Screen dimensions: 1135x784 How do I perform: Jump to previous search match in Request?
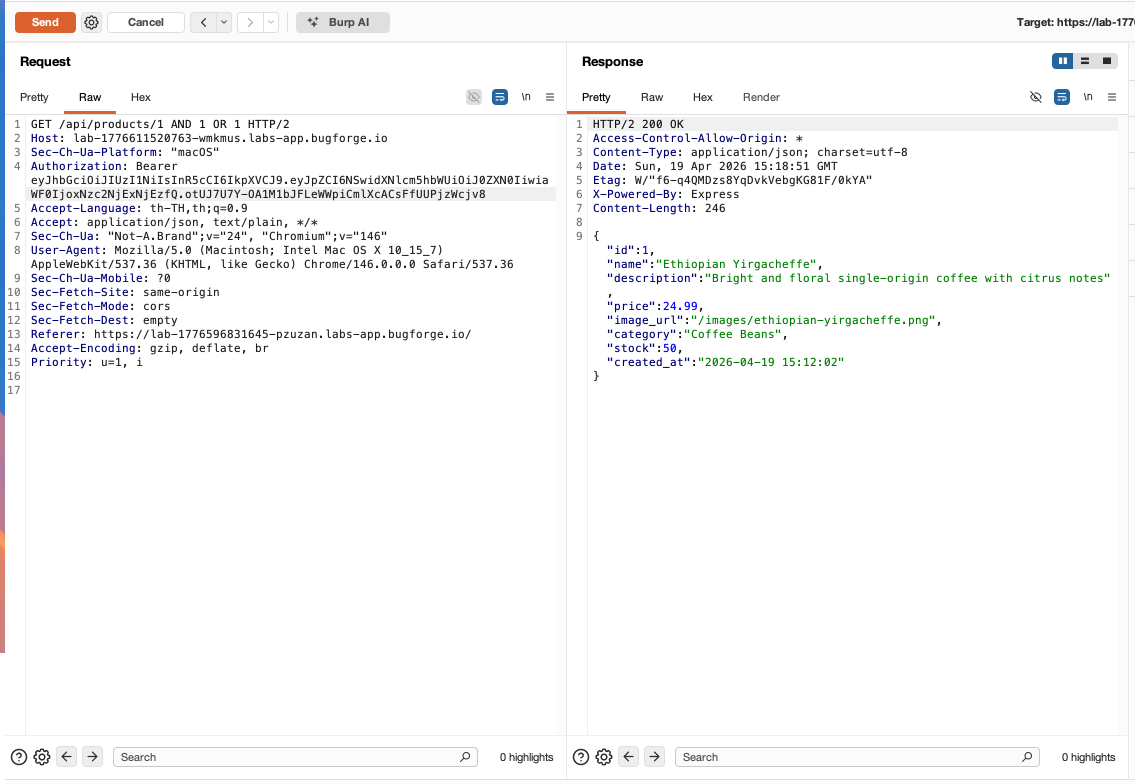(67, 756)
